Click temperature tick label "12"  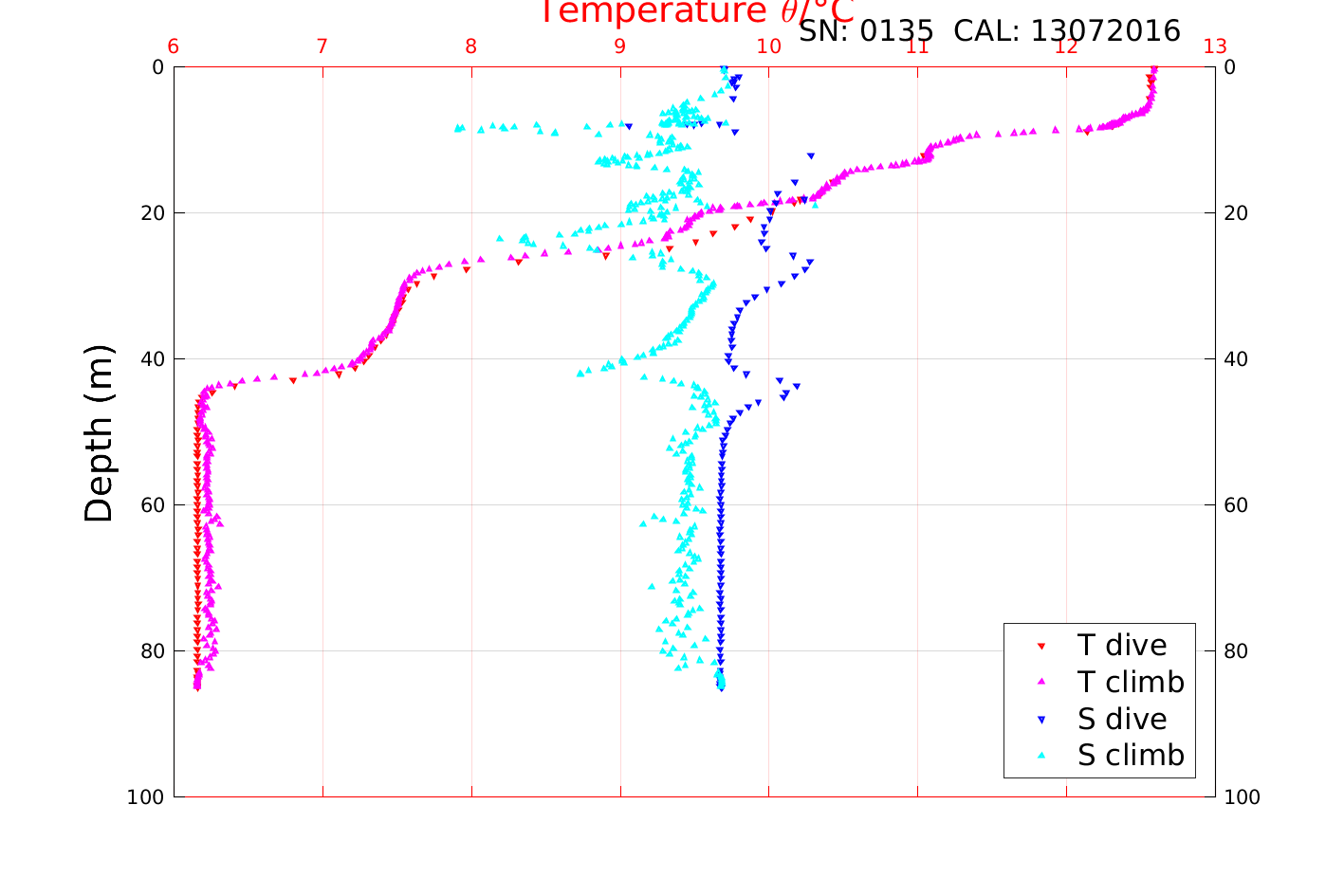pos(1066,46)
